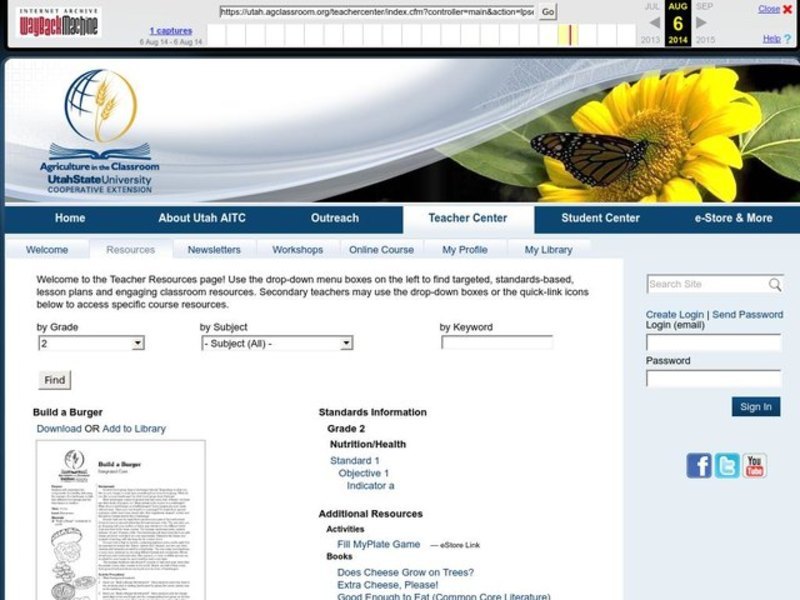Screen dimensions: 800x600
Task: Switch to the Newsletters tab
Action: (214, 249)
